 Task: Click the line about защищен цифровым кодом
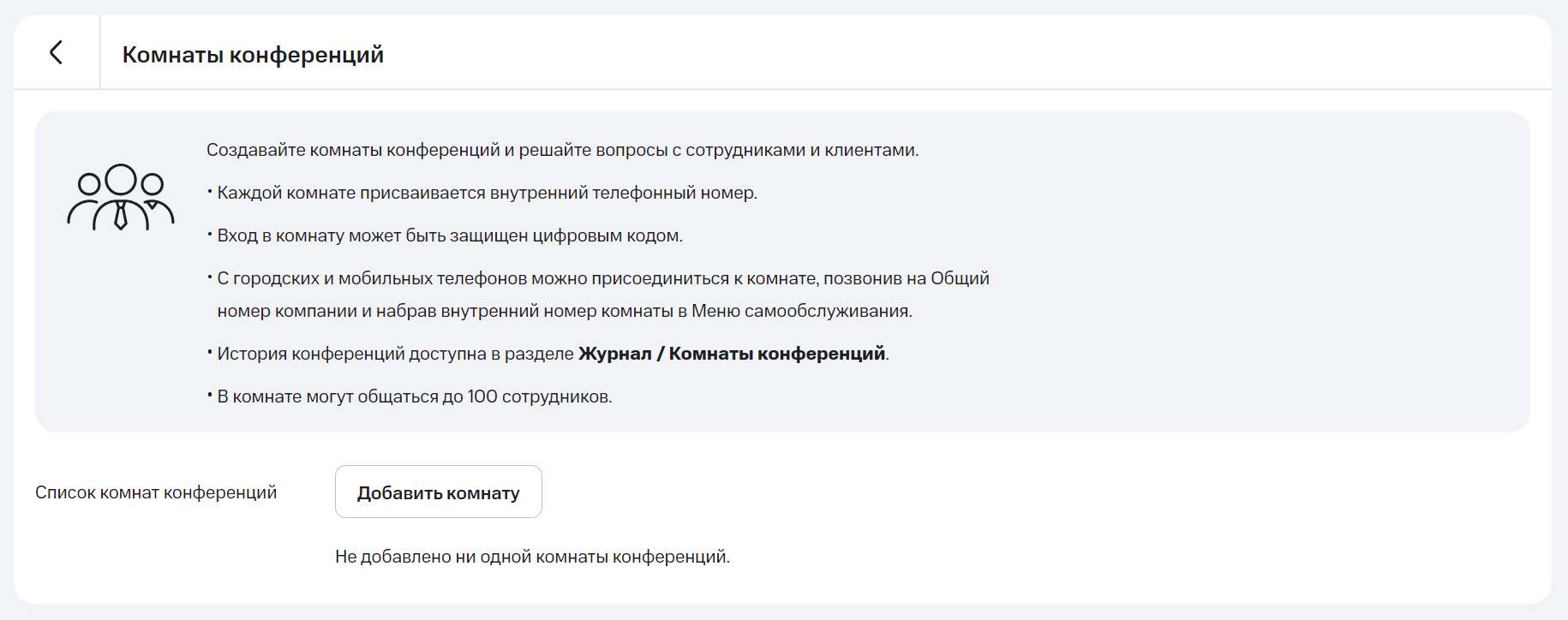(450, 235)
